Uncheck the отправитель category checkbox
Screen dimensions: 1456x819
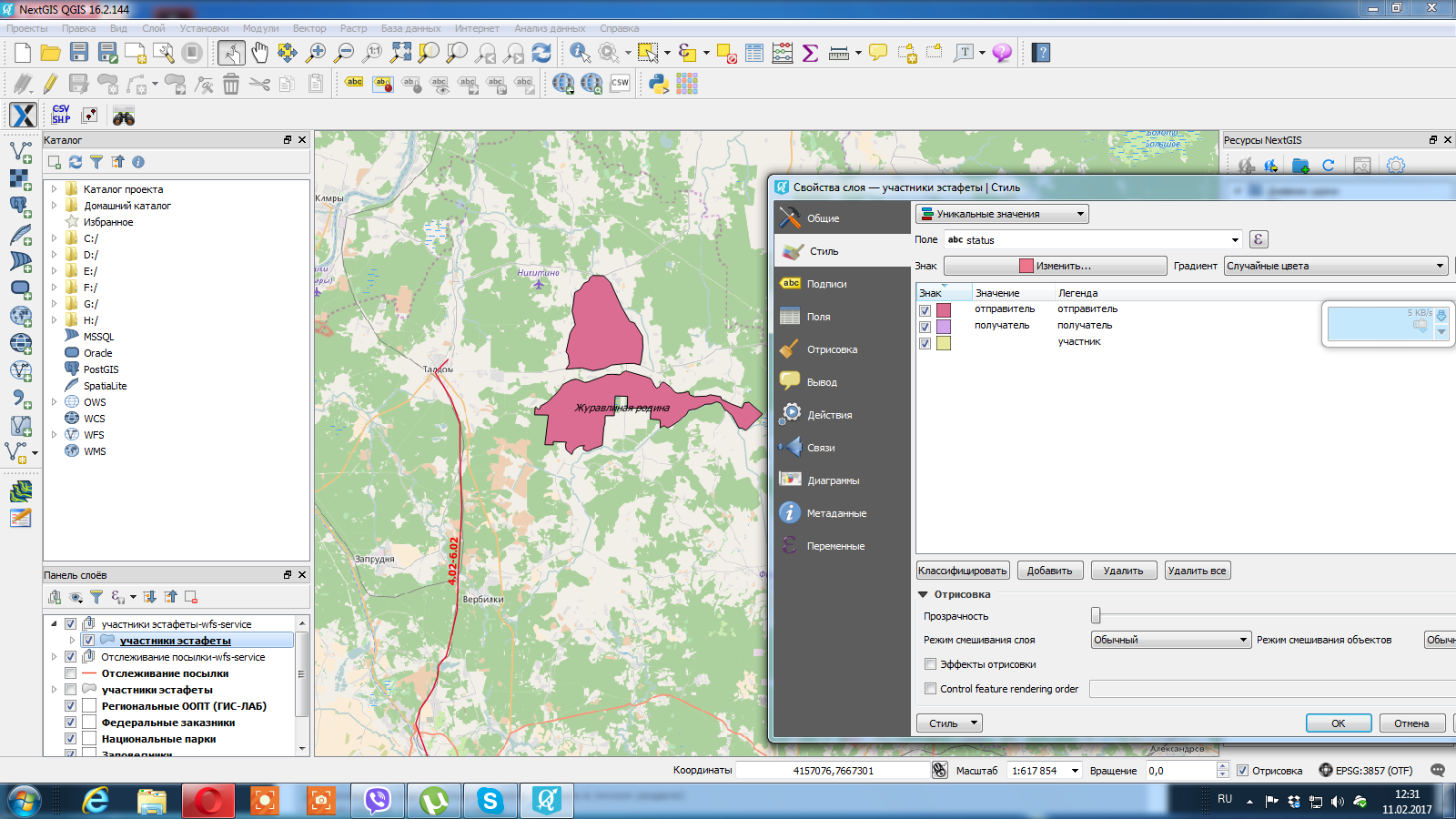coord(925,310)
